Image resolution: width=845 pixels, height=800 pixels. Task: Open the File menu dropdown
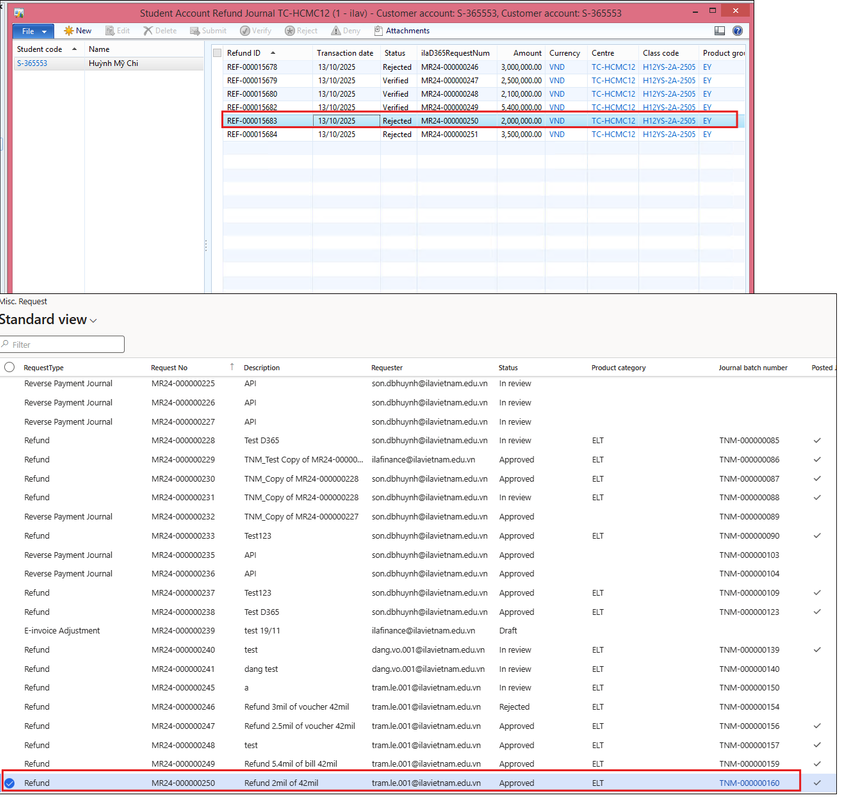33,31
